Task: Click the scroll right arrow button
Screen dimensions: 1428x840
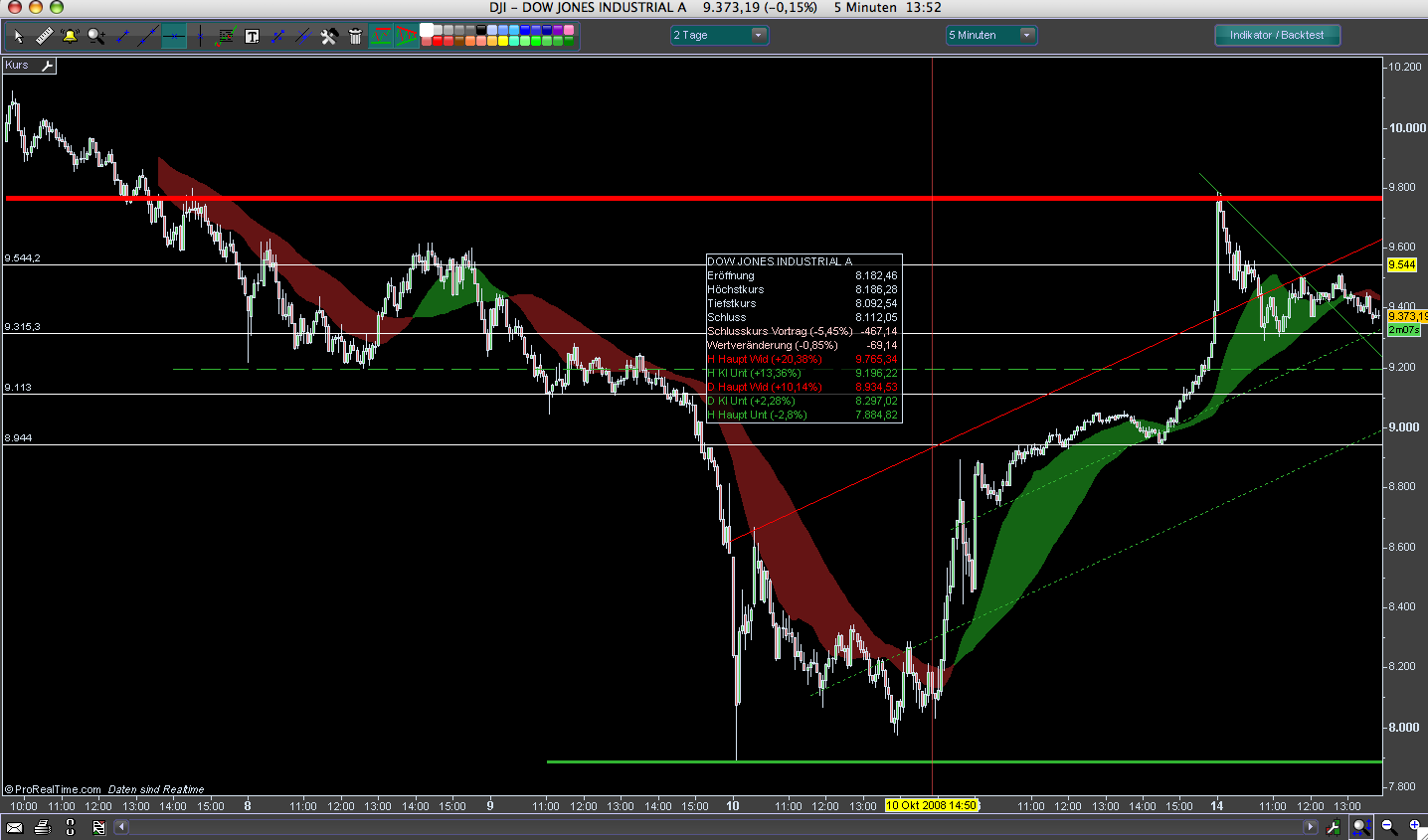Action: pyautogui.click(x=1311, y=827)
